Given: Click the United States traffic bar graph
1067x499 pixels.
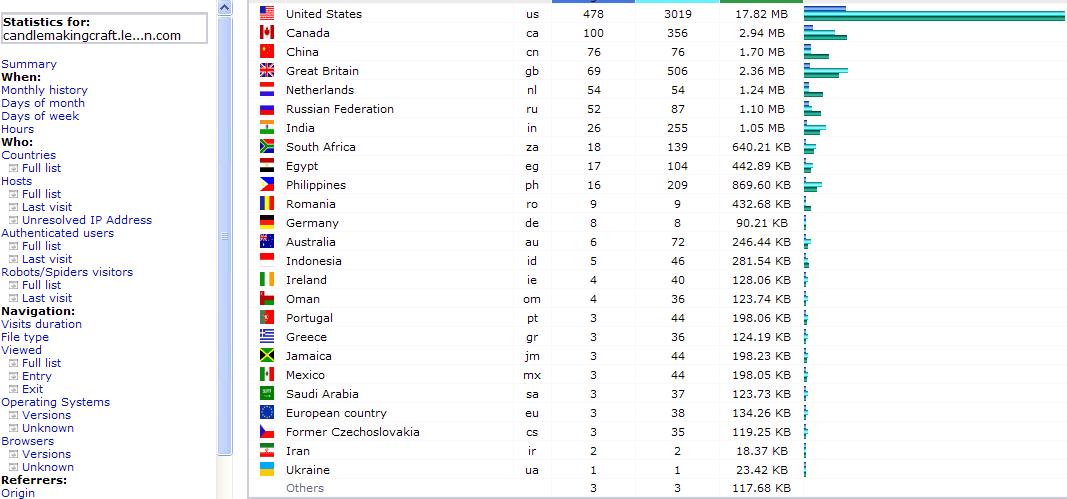Looking at the screenshot, I should click(934, 14).
